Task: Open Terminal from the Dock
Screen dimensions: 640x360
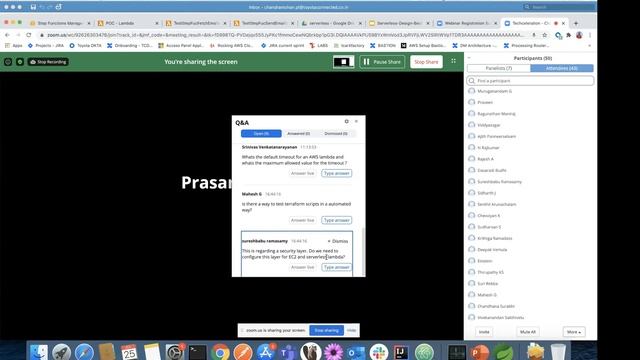Action: click(198, 352)
